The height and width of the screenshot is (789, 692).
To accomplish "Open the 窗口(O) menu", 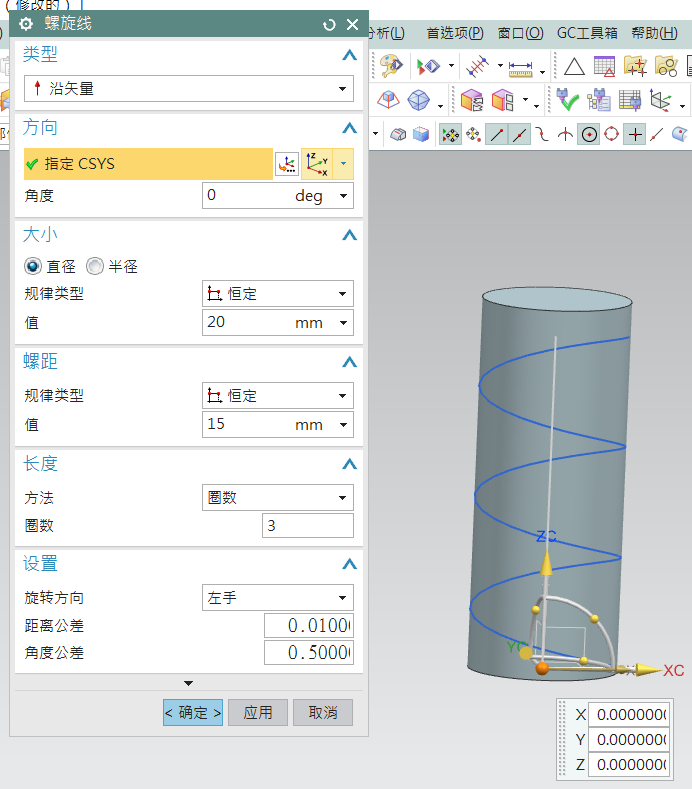I will (520, 33).
